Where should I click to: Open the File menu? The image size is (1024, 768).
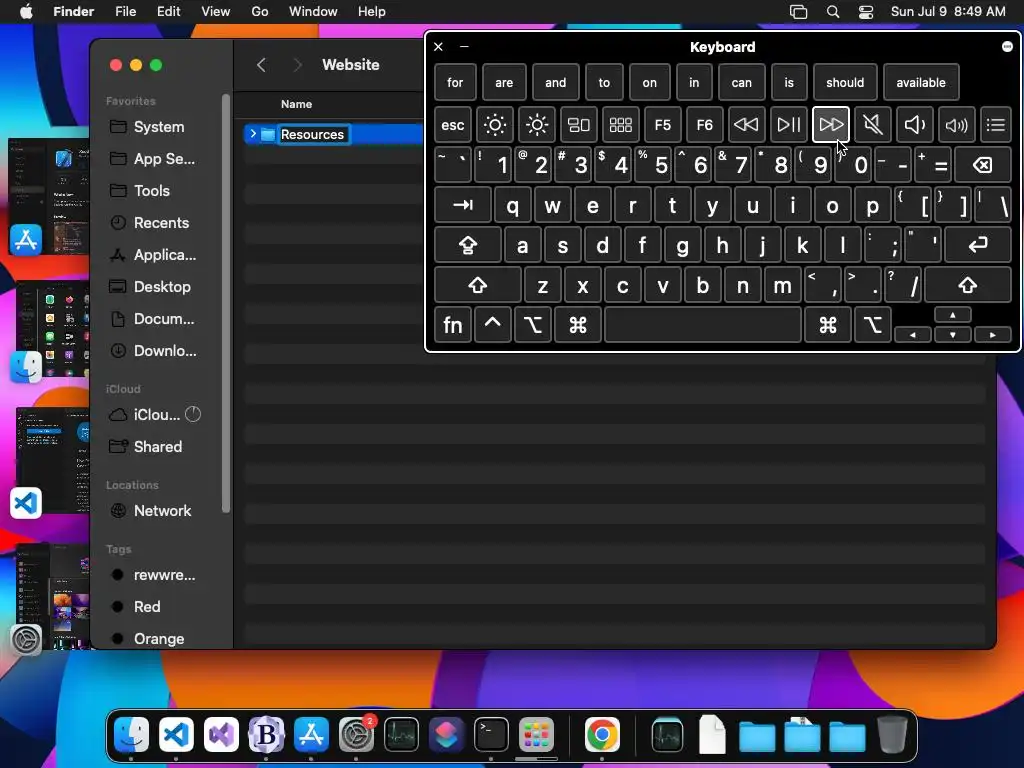click(125, 11)
